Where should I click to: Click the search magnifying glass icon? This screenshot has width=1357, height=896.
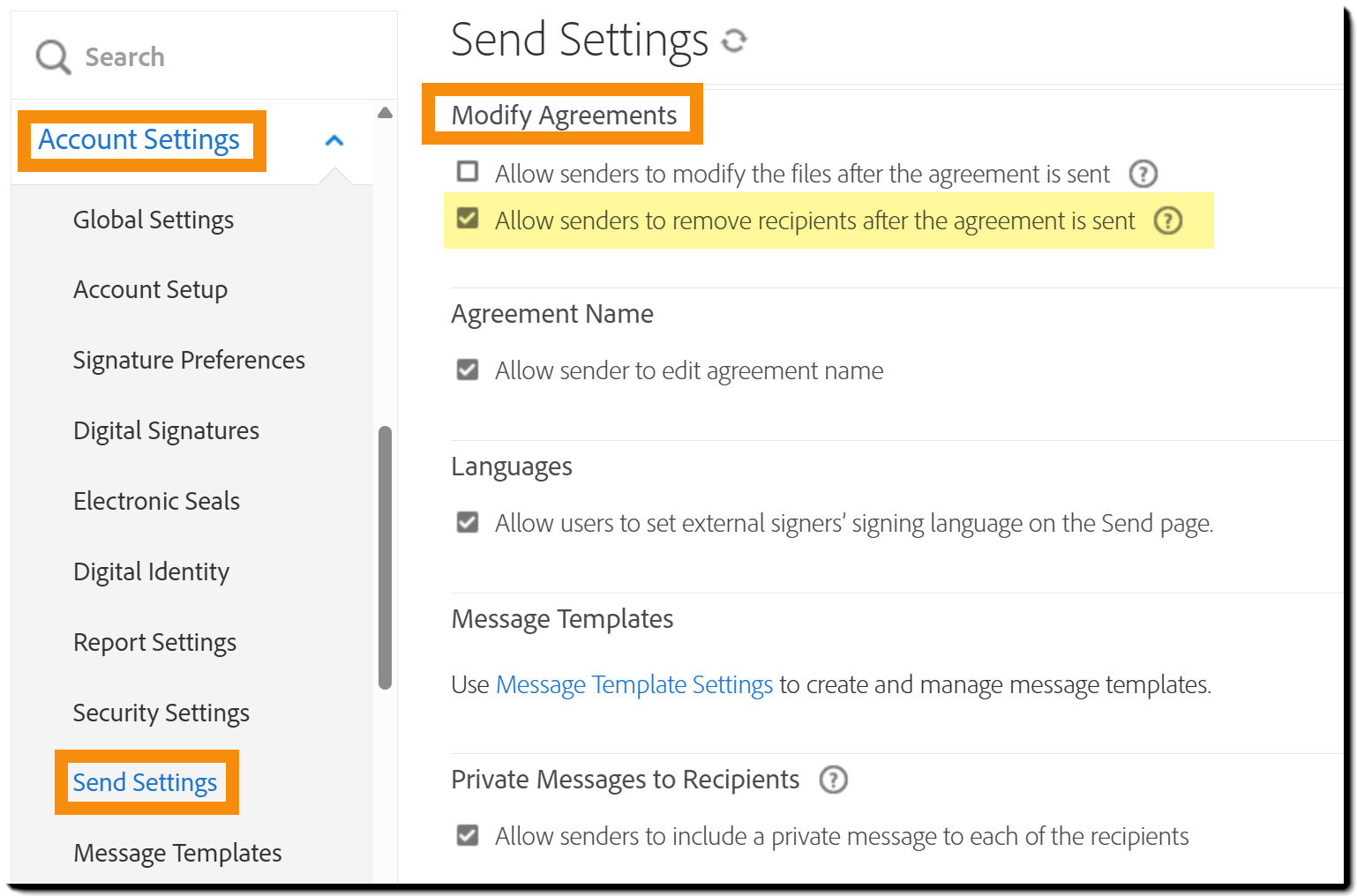pos(52,56)
